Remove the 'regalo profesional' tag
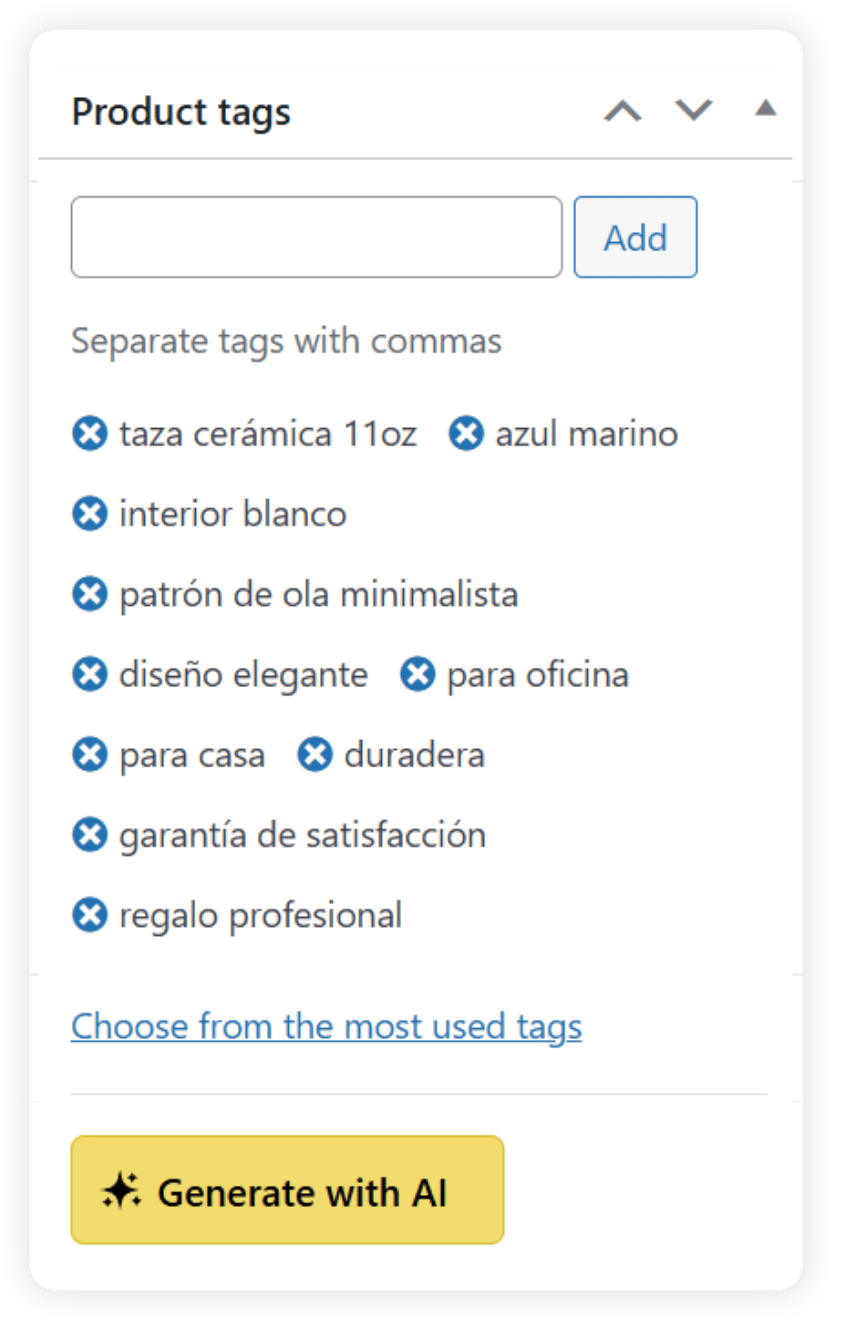Viewport: 841px width, 1327px height. click(x=89, y=914)
